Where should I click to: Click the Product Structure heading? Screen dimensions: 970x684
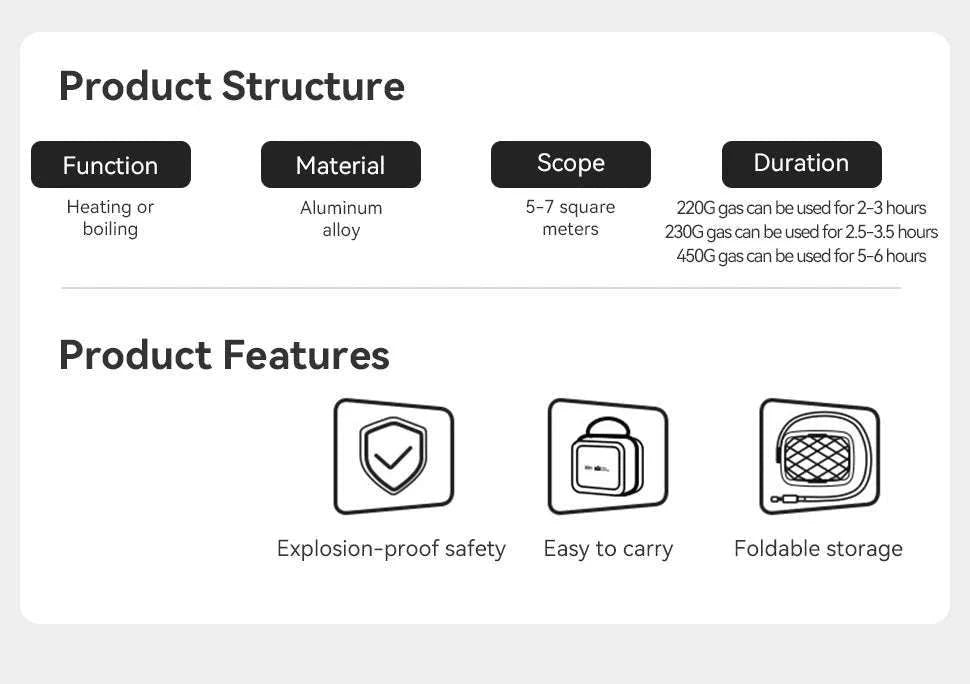232,87
